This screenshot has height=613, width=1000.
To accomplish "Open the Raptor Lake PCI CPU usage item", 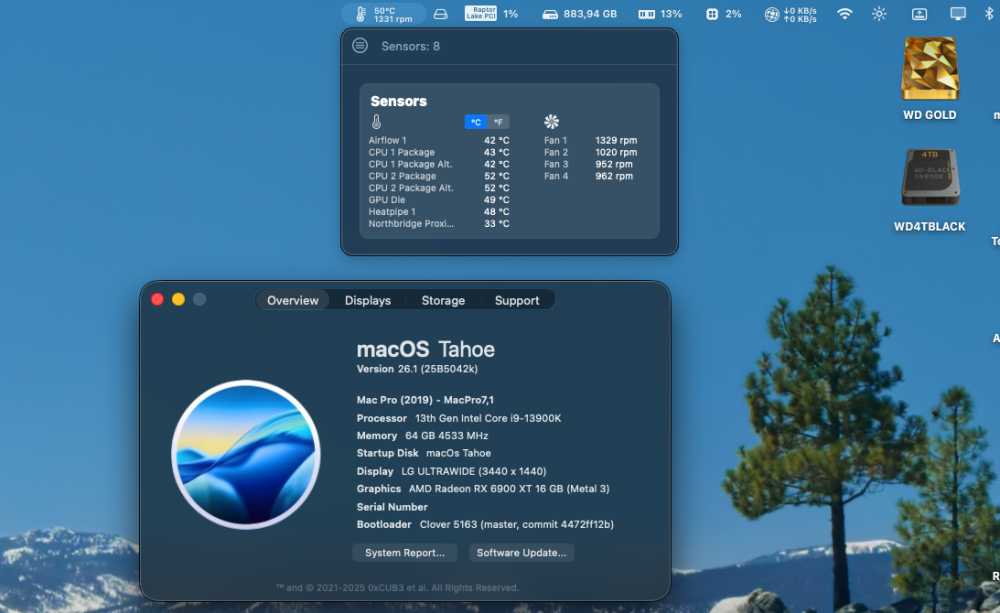I will [491, 13].
